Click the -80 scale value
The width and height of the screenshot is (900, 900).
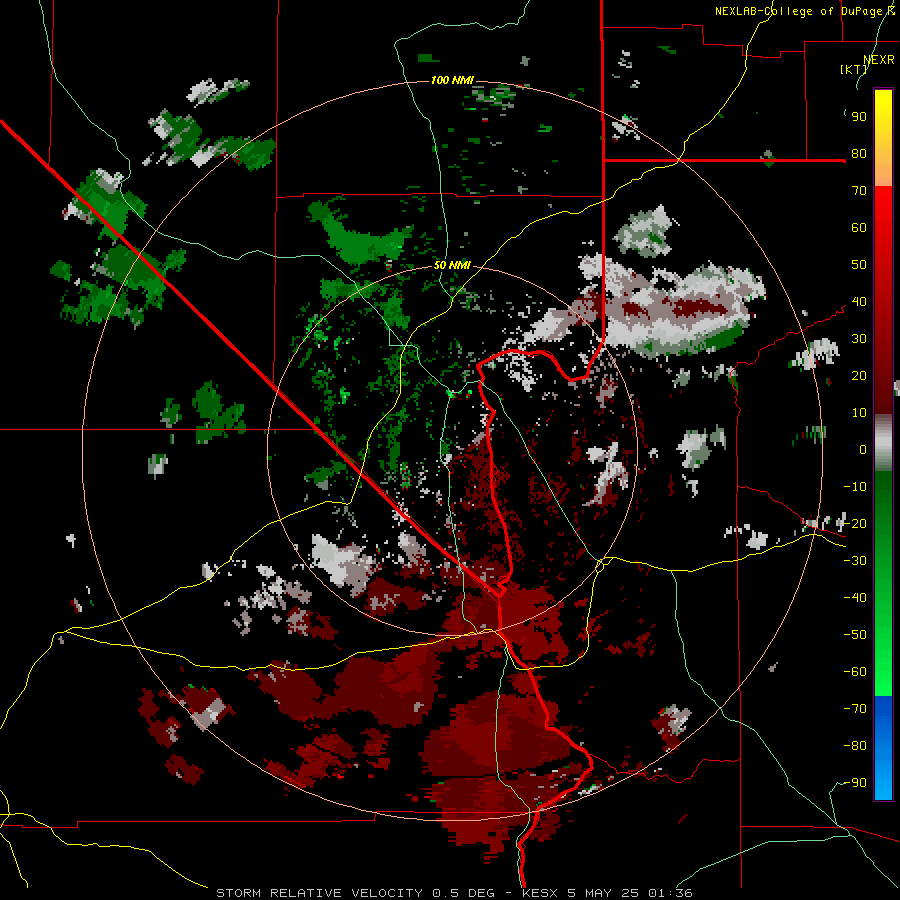coord(855,746)
